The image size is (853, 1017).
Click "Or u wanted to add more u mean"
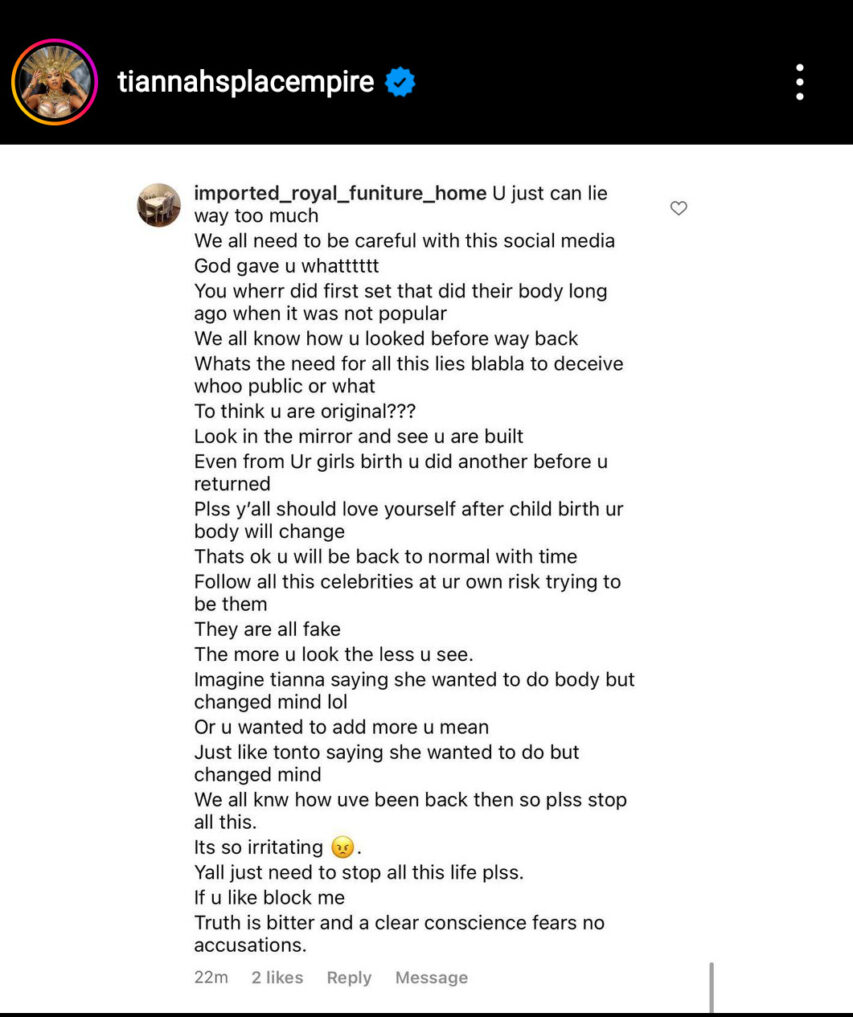(x=341, y=727)
